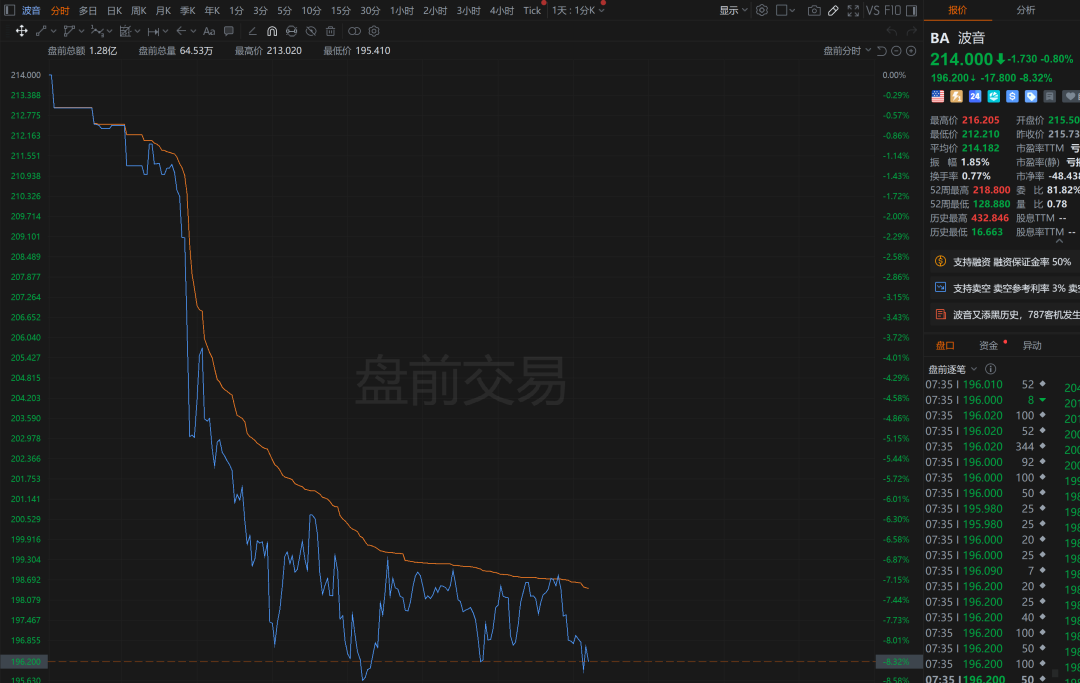The width and height of the screenshot is (1080, 683).
Task: Click the redo arrow in drawing toolbar
Action: pos(911,31)
